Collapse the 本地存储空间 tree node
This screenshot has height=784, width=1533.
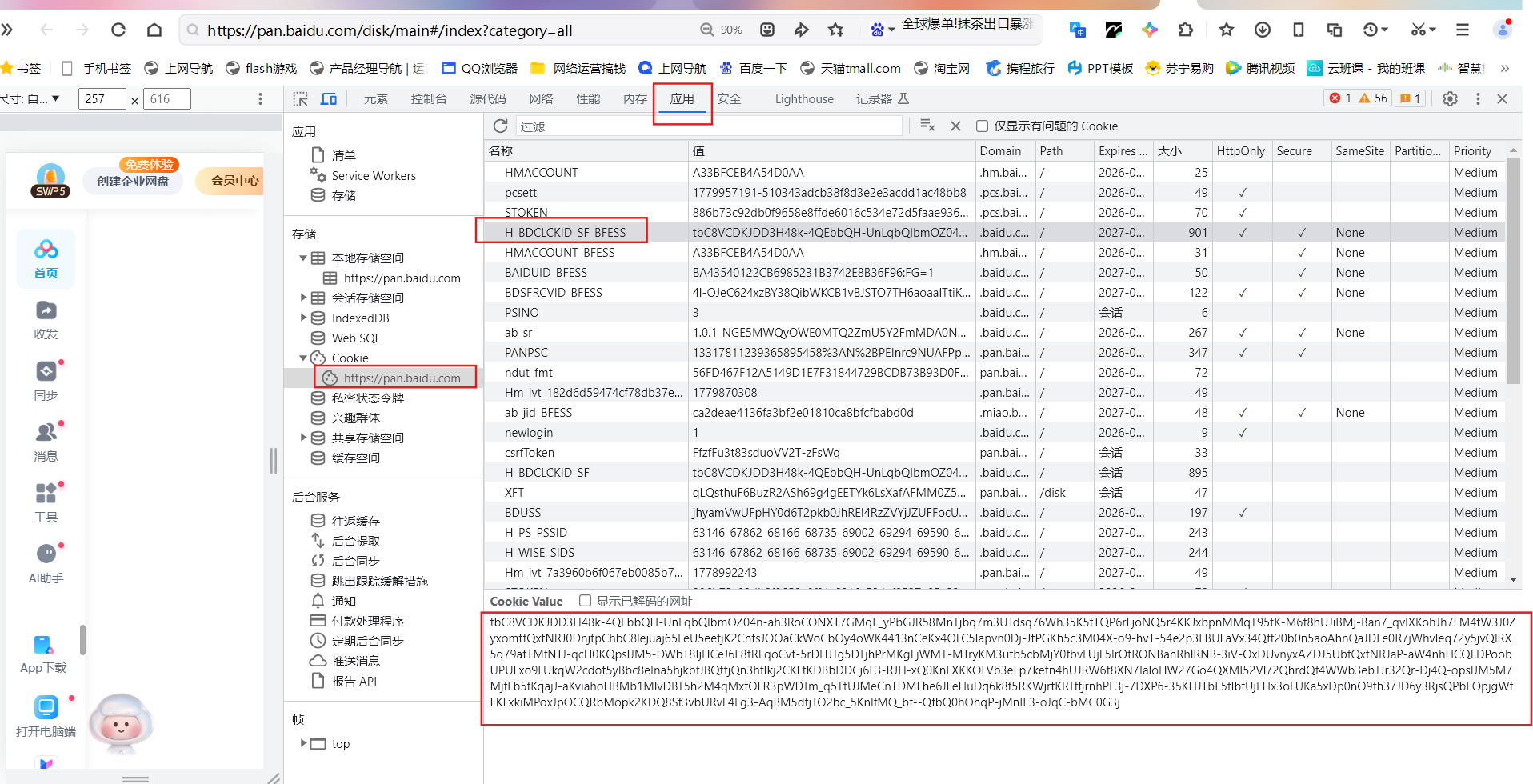click(x=303, y=258)
